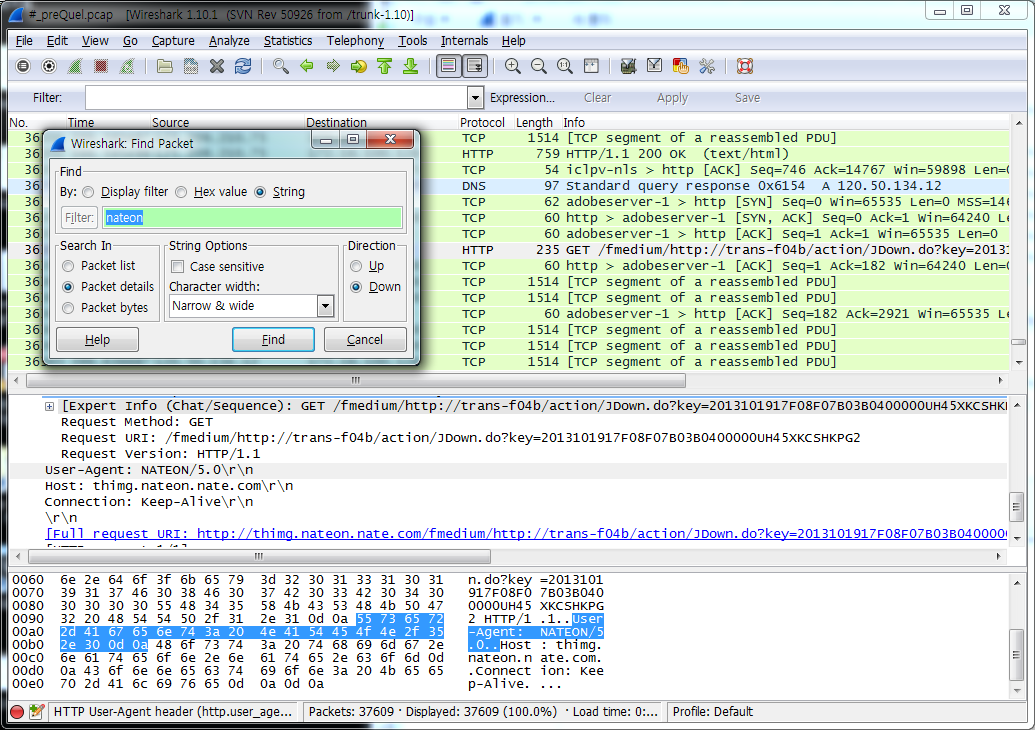This screenshot has width=1035, height=730.
Task: Click the zoom in toolbar icon
Action: (x=513, y=66)
